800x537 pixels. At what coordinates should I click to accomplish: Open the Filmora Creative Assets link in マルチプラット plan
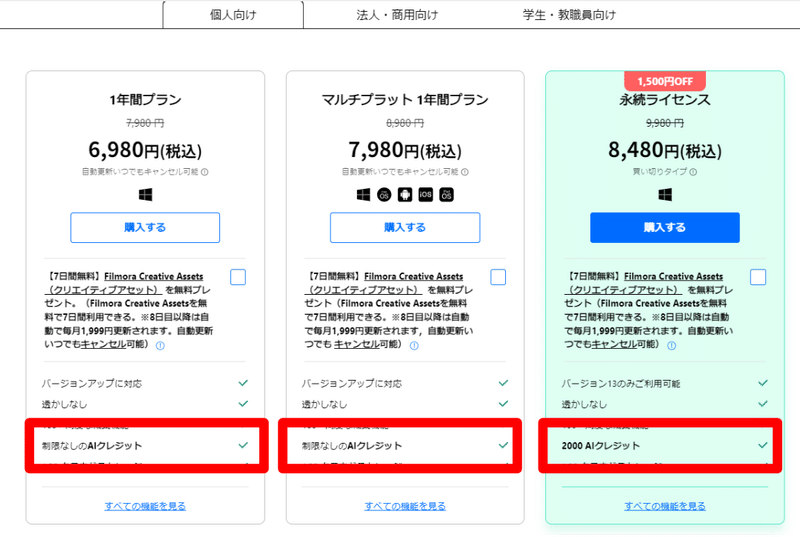pos(414,276)
